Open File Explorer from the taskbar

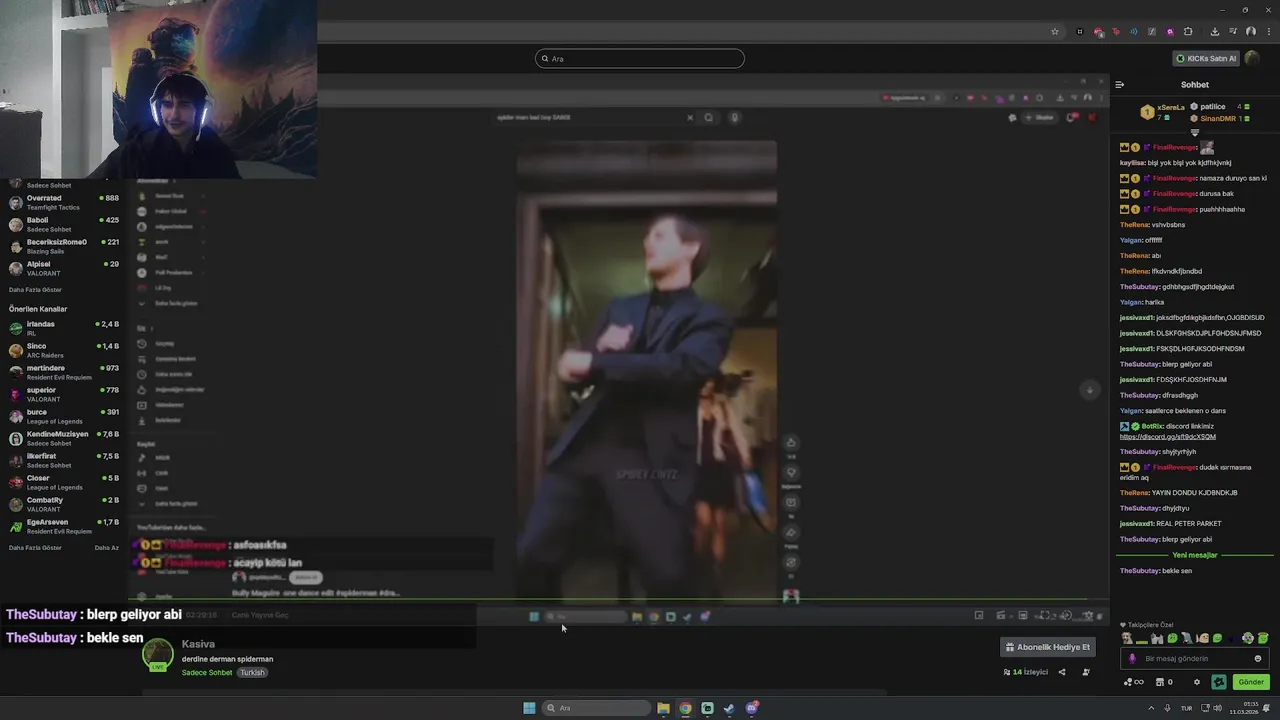tap(663, 708)
